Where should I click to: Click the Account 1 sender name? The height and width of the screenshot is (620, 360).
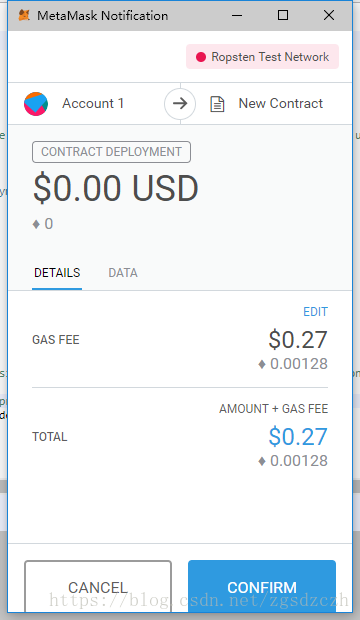[x=93, y=104]
